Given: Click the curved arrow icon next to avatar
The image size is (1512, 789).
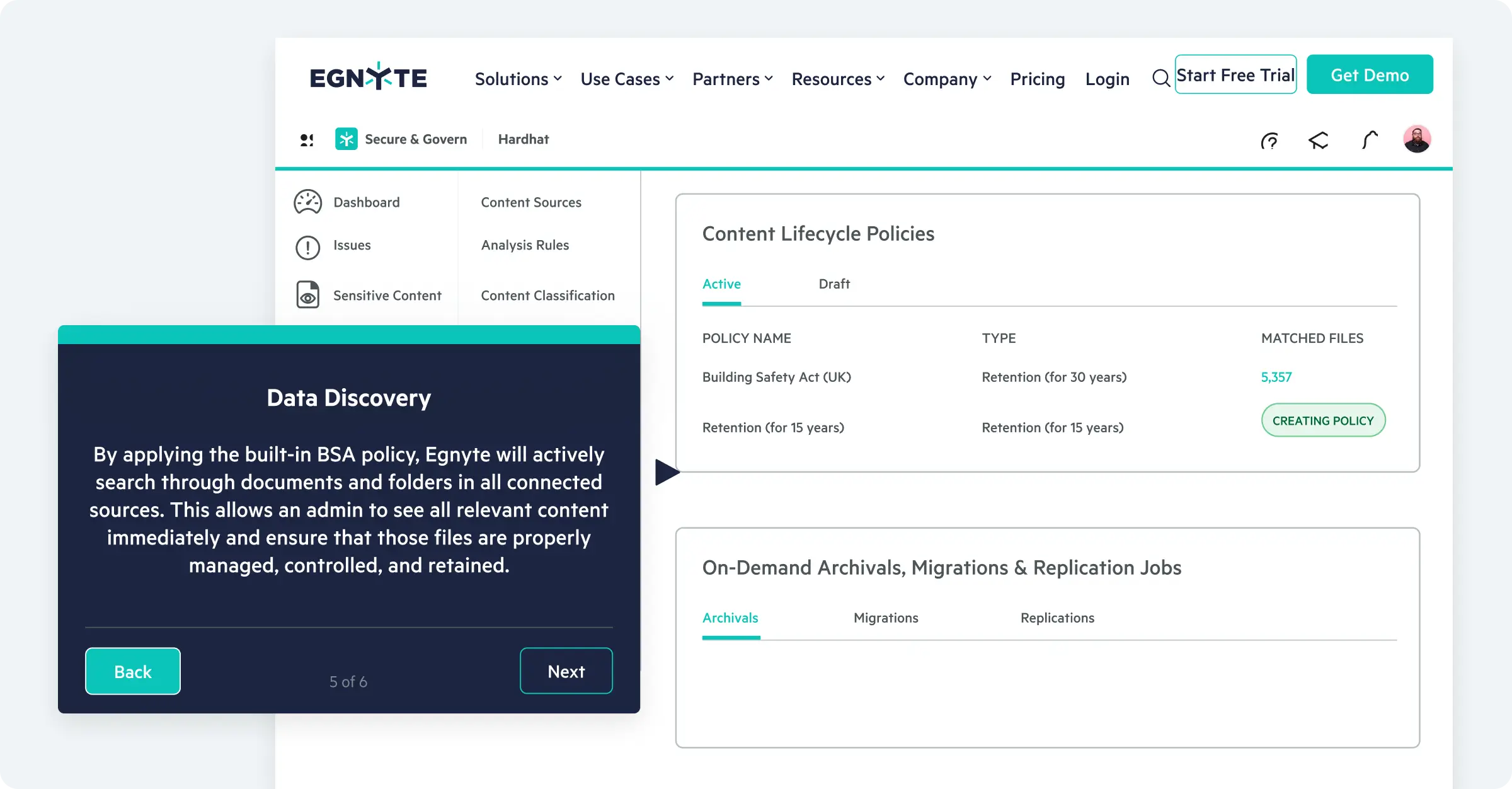Looking at the screenshot, I should click(1369, 140).
